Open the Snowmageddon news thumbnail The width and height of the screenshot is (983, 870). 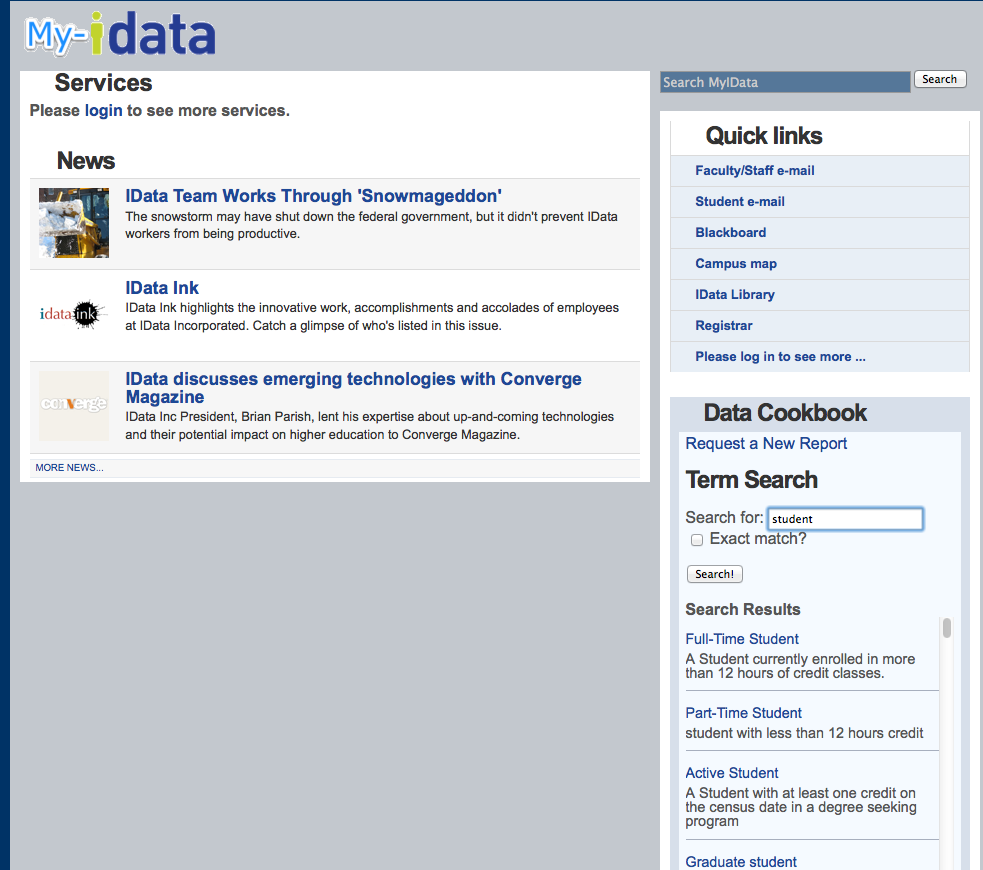(x=74, y=223)
